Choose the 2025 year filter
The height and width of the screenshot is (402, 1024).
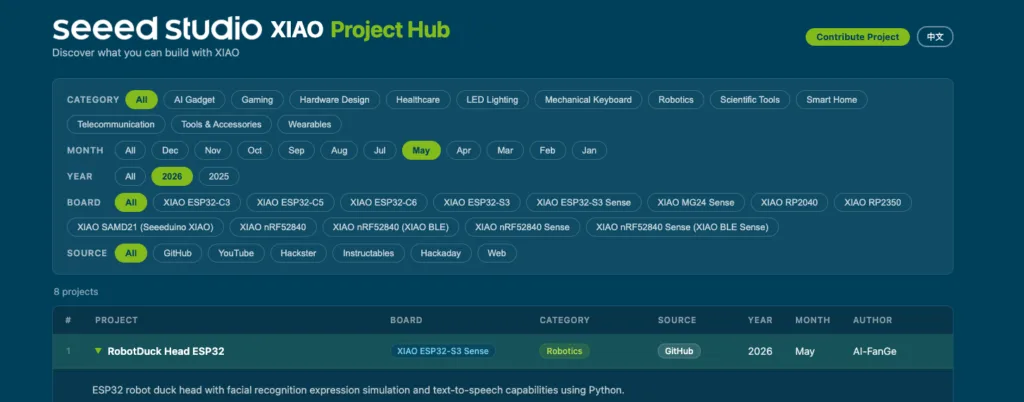[219, 177]
